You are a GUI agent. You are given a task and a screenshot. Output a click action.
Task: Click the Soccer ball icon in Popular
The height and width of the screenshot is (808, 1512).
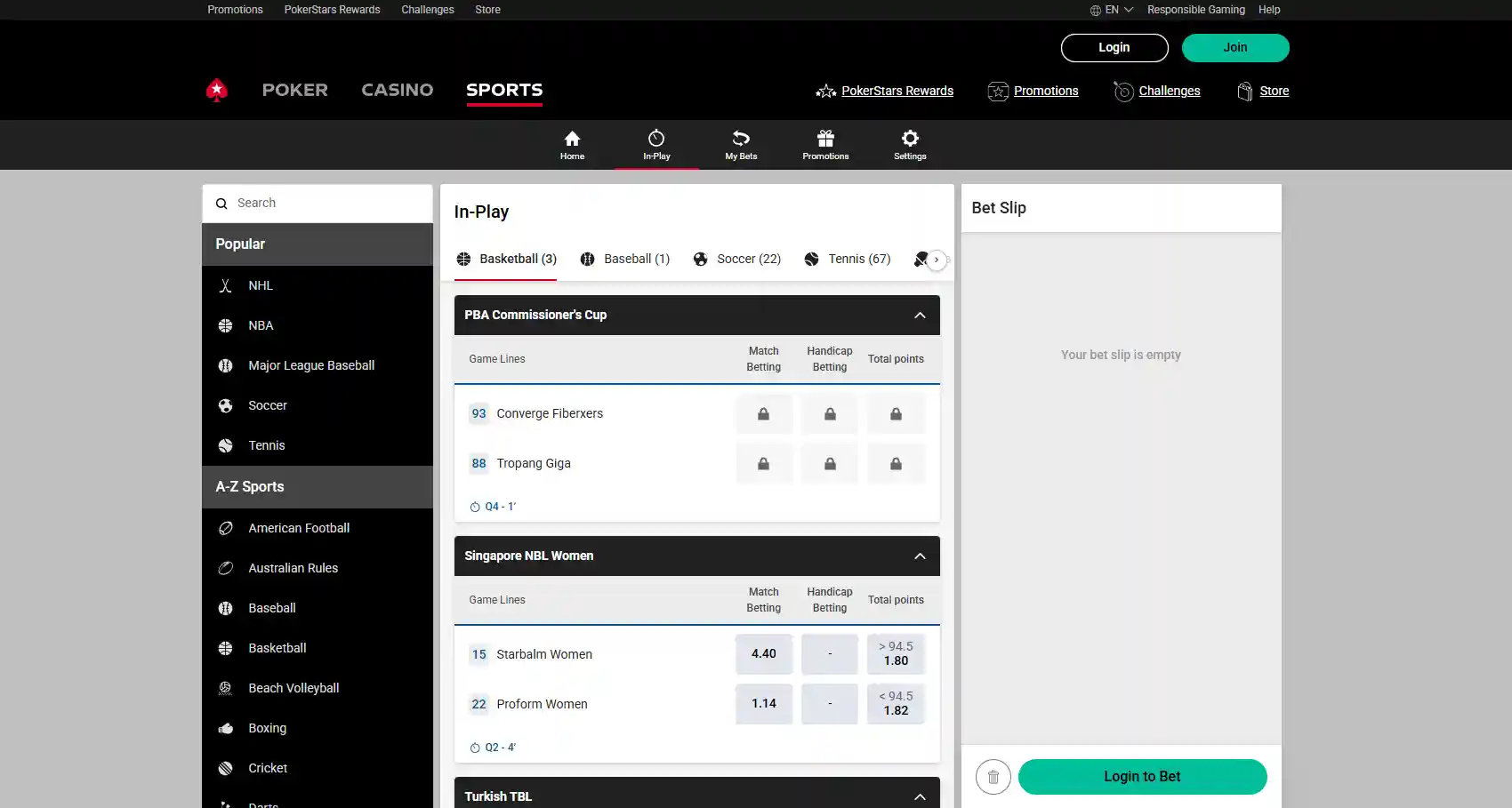point(225,405)
